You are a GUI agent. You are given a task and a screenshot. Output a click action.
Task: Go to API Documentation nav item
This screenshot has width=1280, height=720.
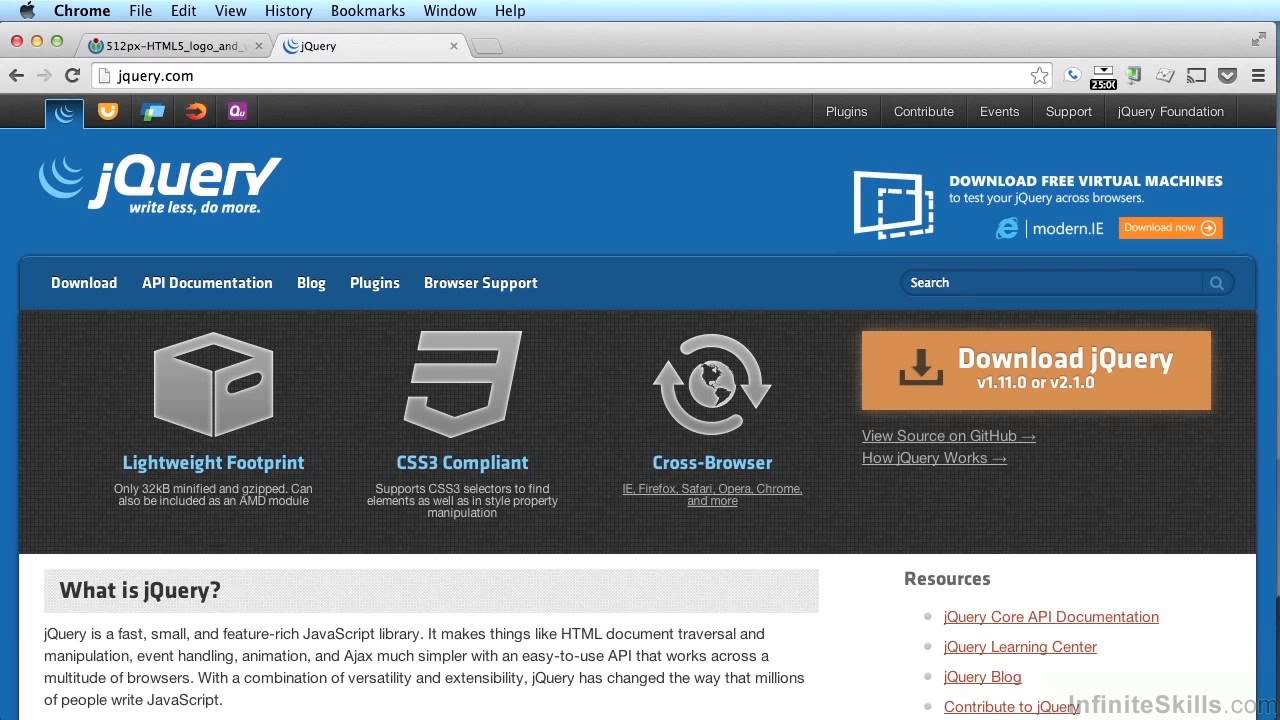click(207, 283)
